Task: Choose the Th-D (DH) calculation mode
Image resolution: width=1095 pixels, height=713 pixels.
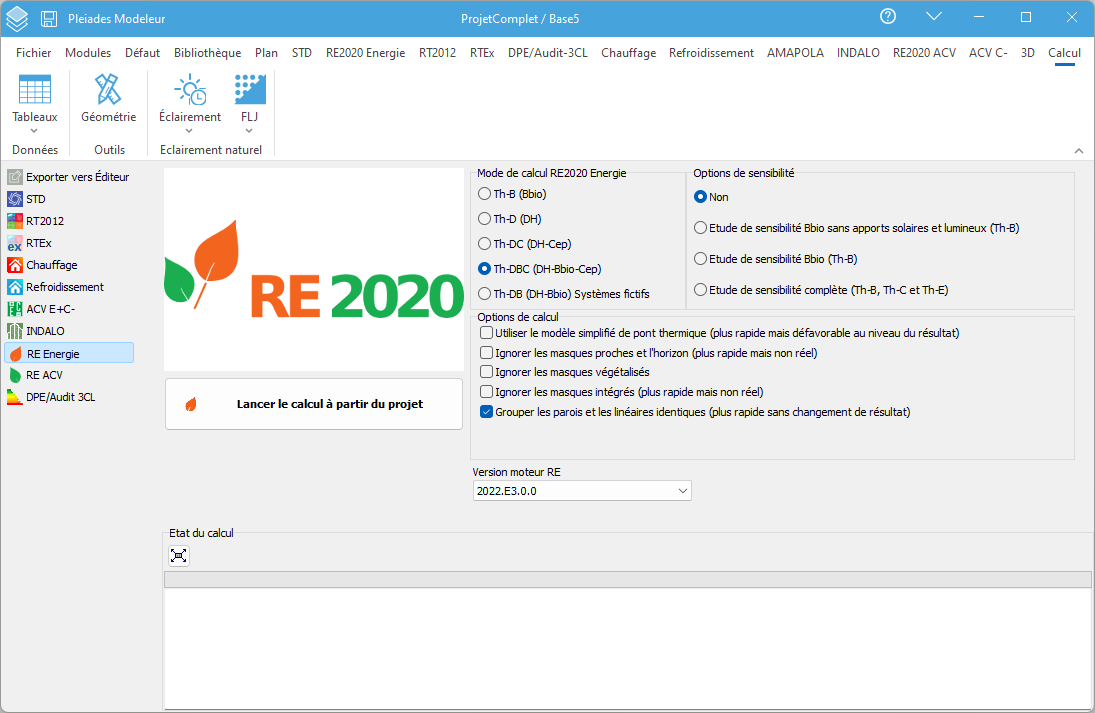Action: click(x=510, y=219)
